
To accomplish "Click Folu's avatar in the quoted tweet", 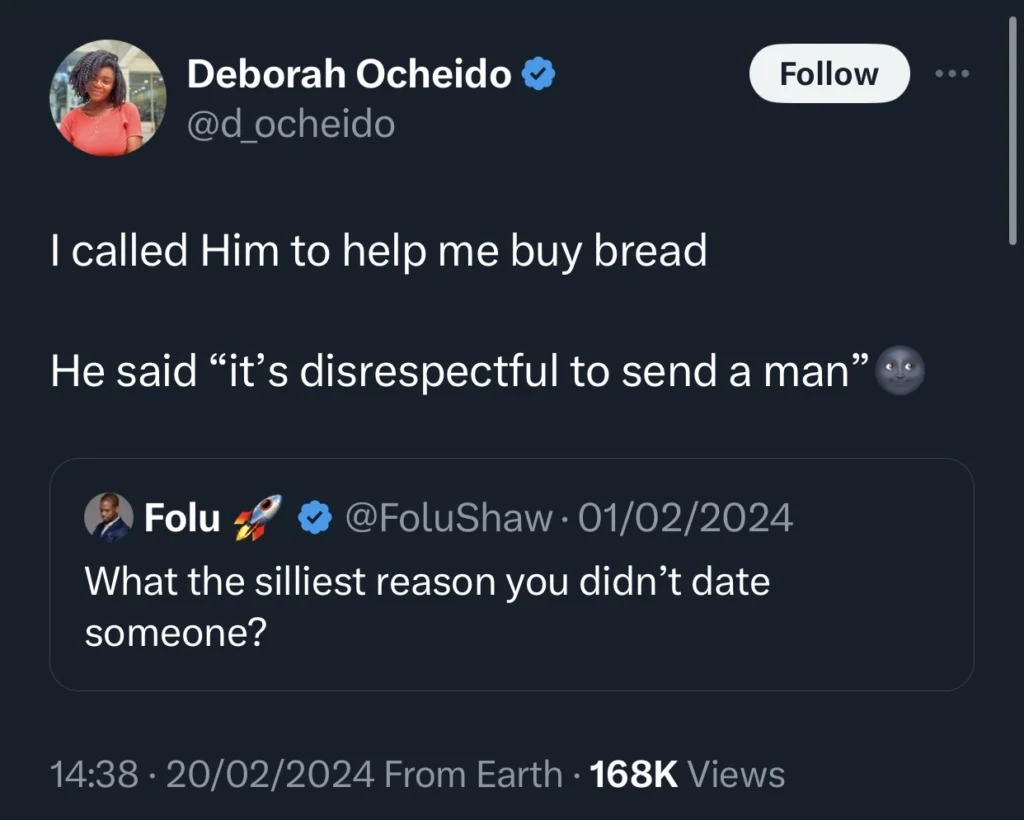I will pos(107,518).
